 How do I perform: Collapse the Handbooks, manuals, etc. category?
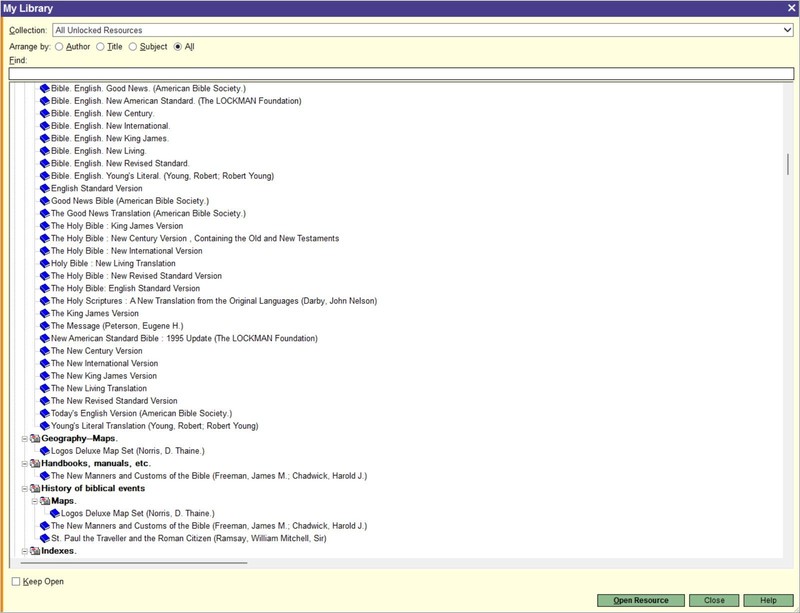(x=24, y=463)
